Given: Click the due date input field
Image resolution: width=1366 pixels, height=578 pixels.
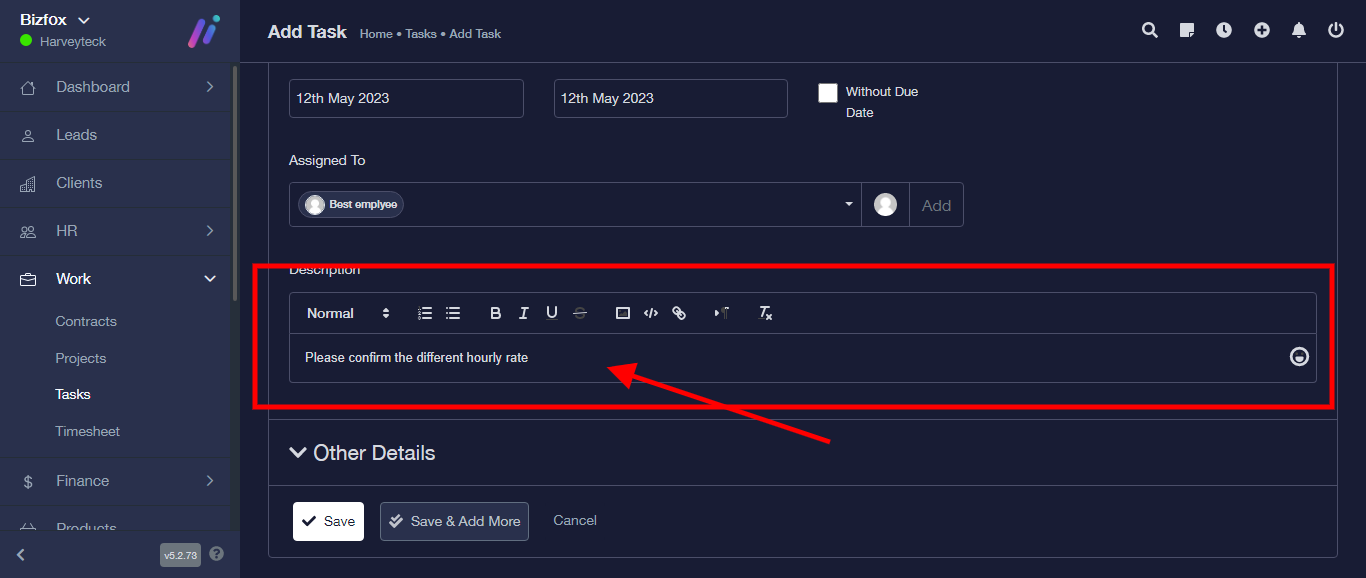Looking at the screenshot, I should [x=670, y=98].
